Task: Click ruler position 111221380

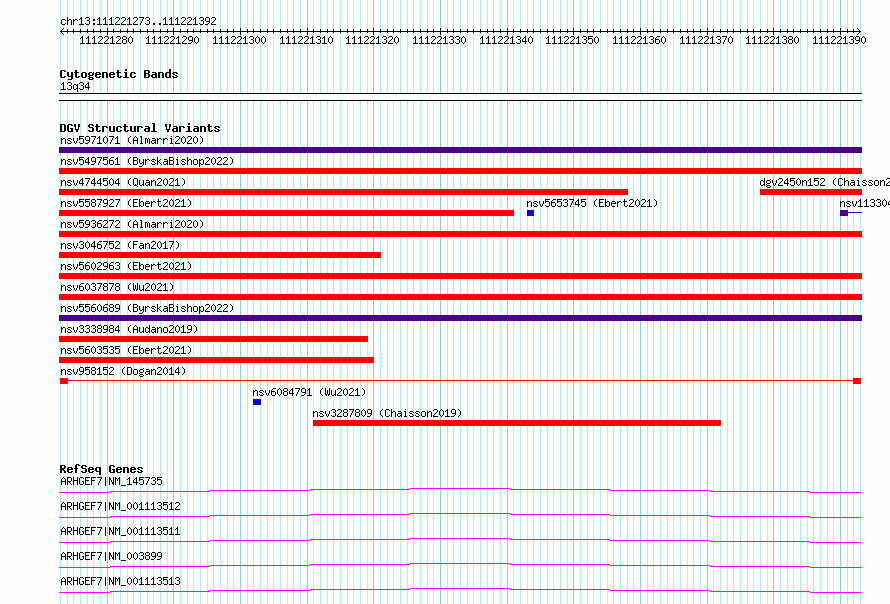Action: [772, 40]
